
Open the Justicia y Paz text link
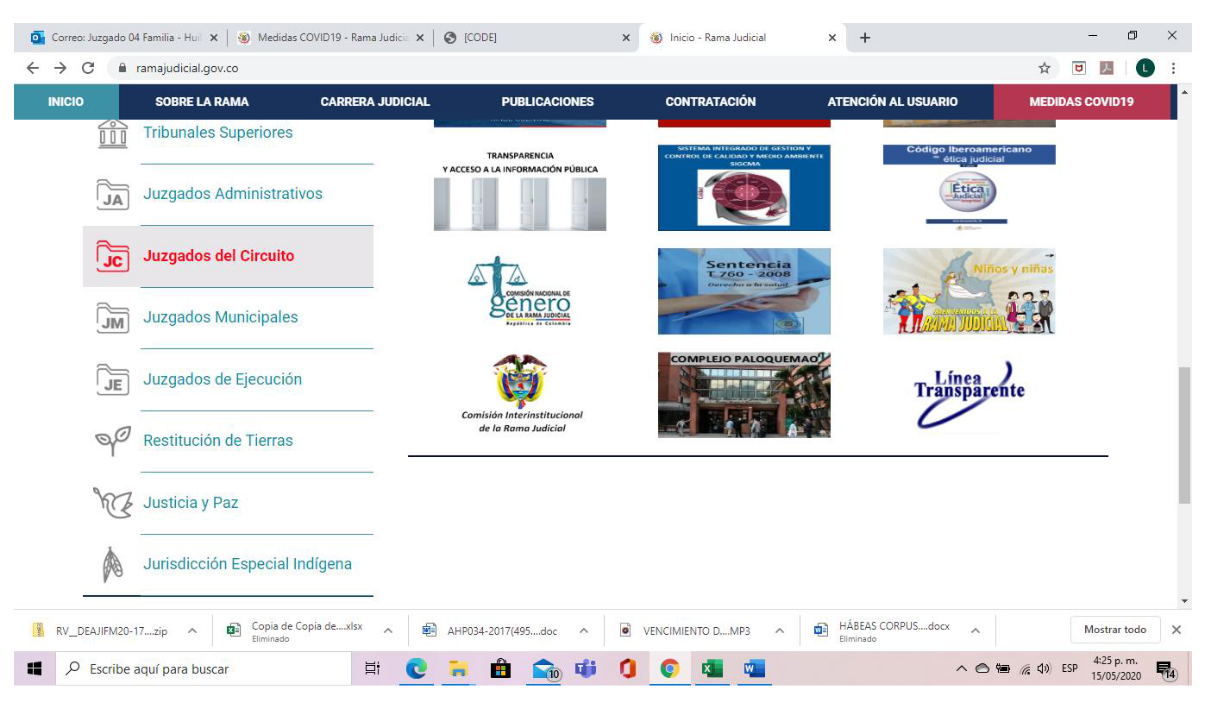(x=191, y=503)
